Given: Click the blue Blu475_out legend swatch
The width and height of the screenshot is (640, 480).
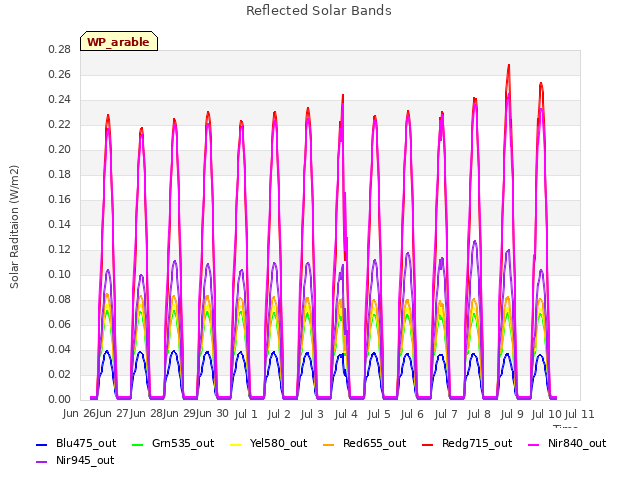Looking at the screenshot, I should [41, 444].
